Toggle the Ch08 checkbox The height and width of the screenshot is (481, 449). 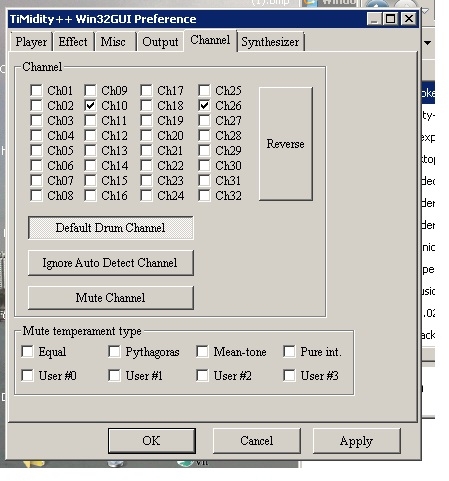[36, 195]
